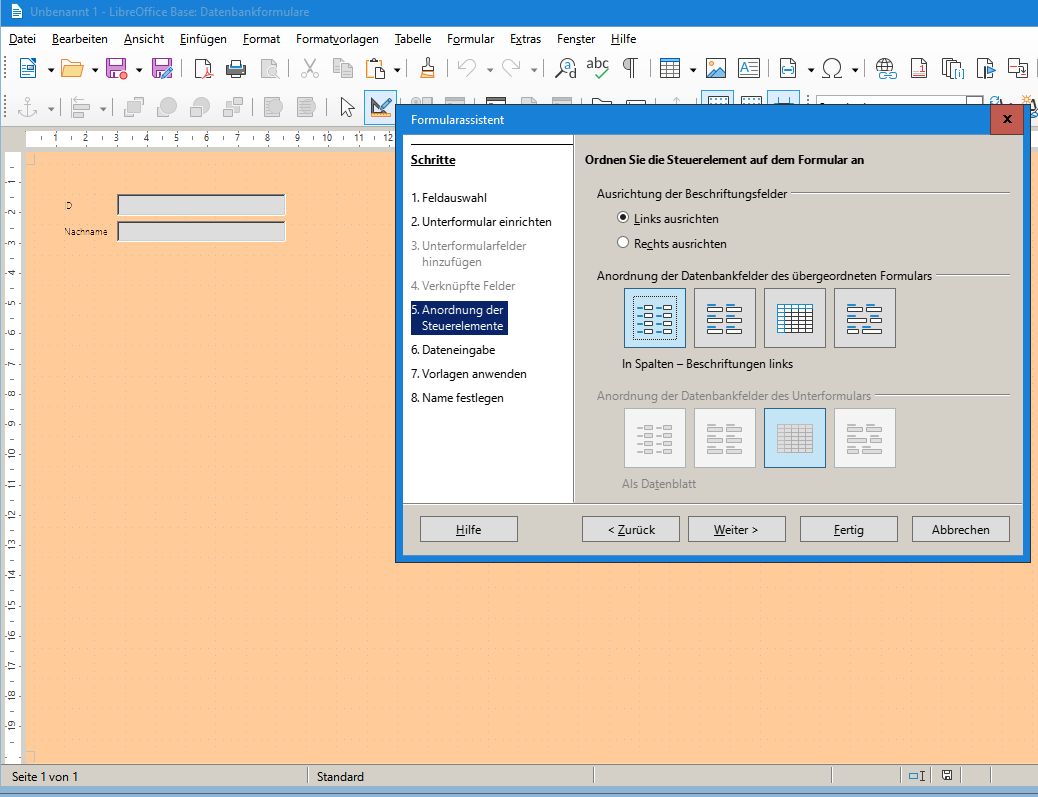Image resolution: width=1038 pixels, height=797 pixels.
Task: Choose columns labels-on-top layout for main form
Action: click(x=725, y=318)
